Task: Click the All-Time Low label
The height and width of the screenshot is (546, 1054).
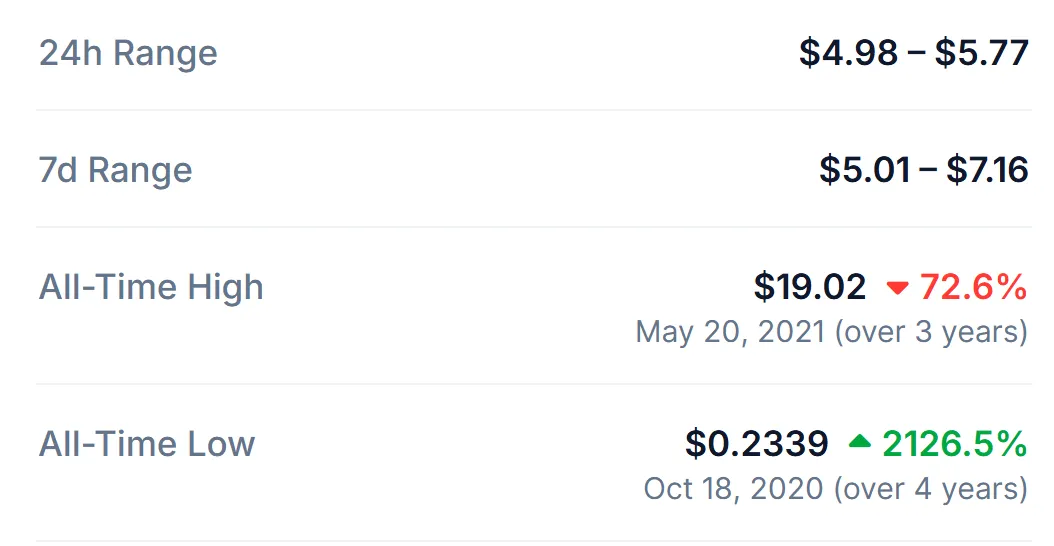Action: pyautogui.click(x=147, y=444)
